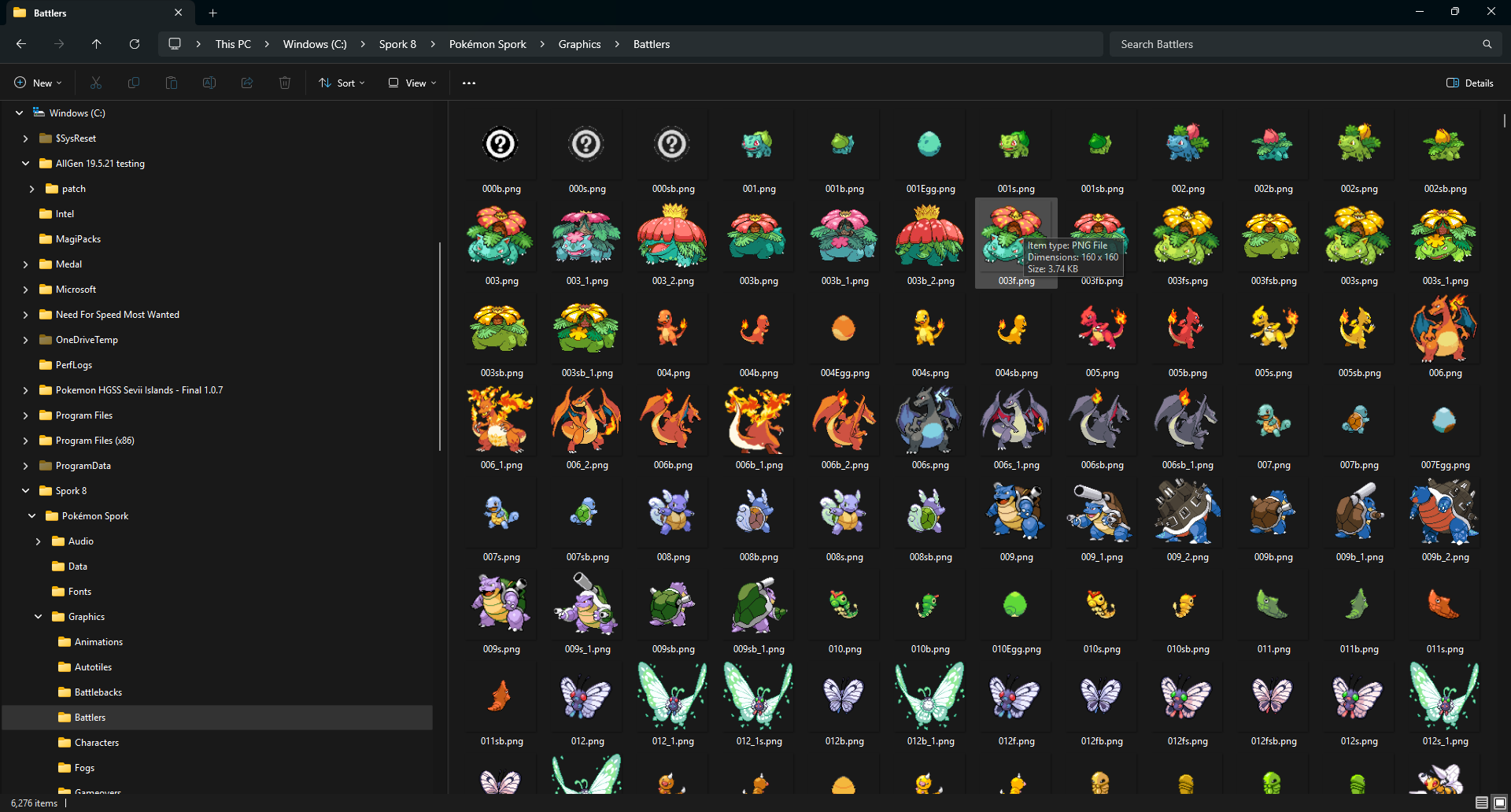The width and height of the screenshot is (1511, 812).
Task: Open the Fonts folder in tree
Action: click(79, 592)
